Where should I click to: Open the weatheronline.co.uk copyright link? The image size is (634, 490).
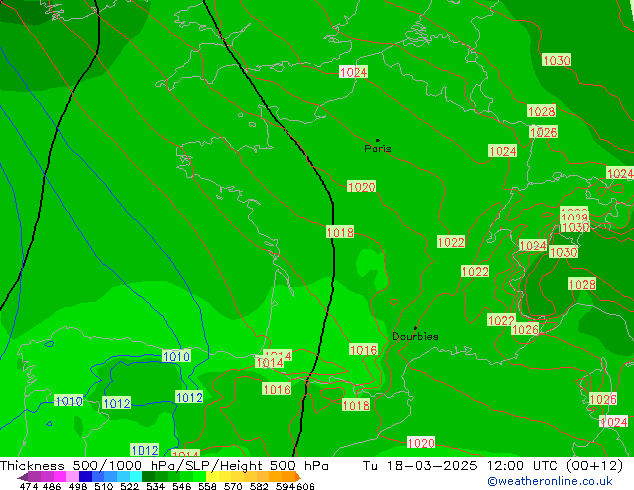click(x=550, y=481)
